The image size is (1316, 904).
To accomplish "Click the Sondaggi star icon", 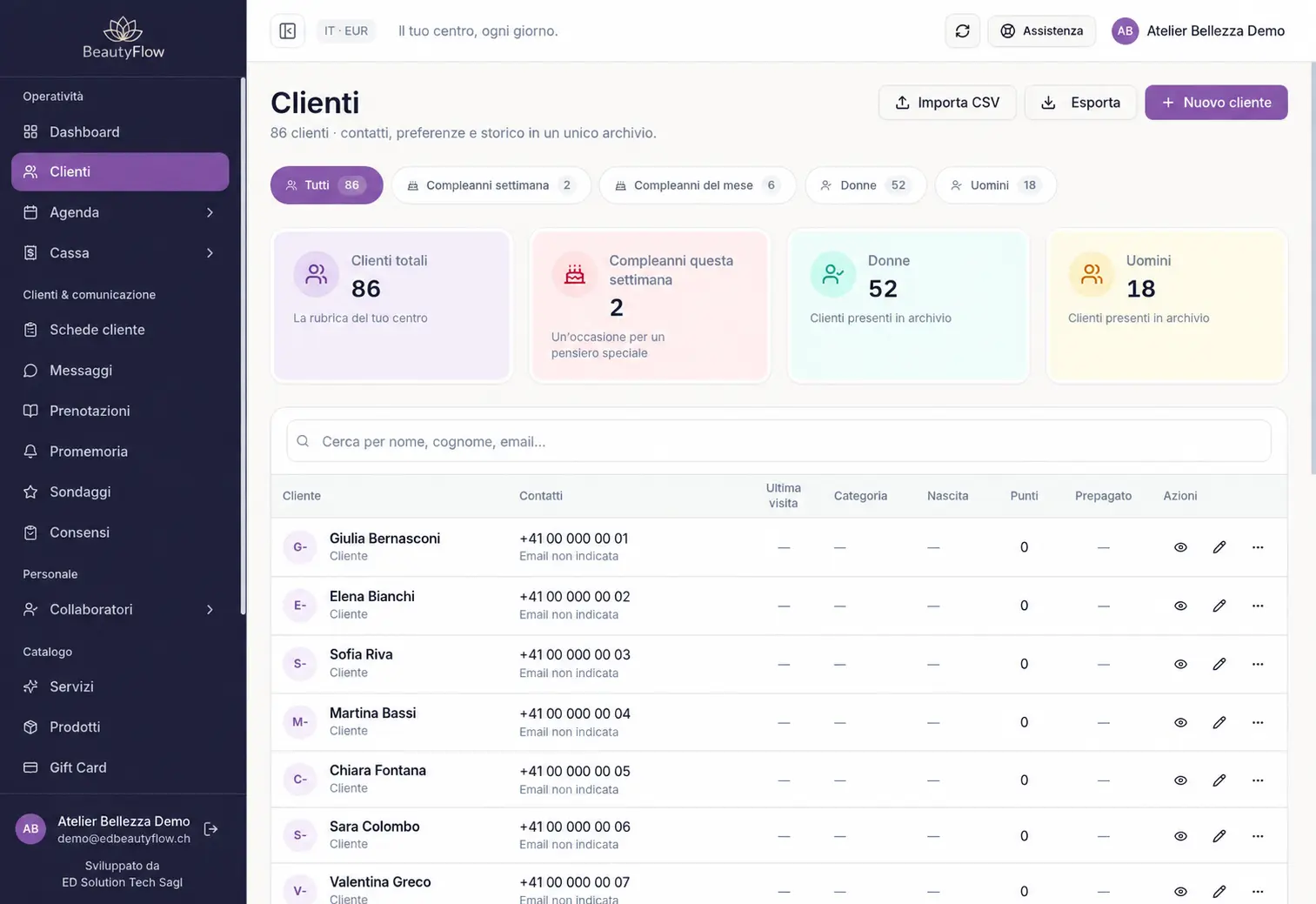I will tap(30, 492).
